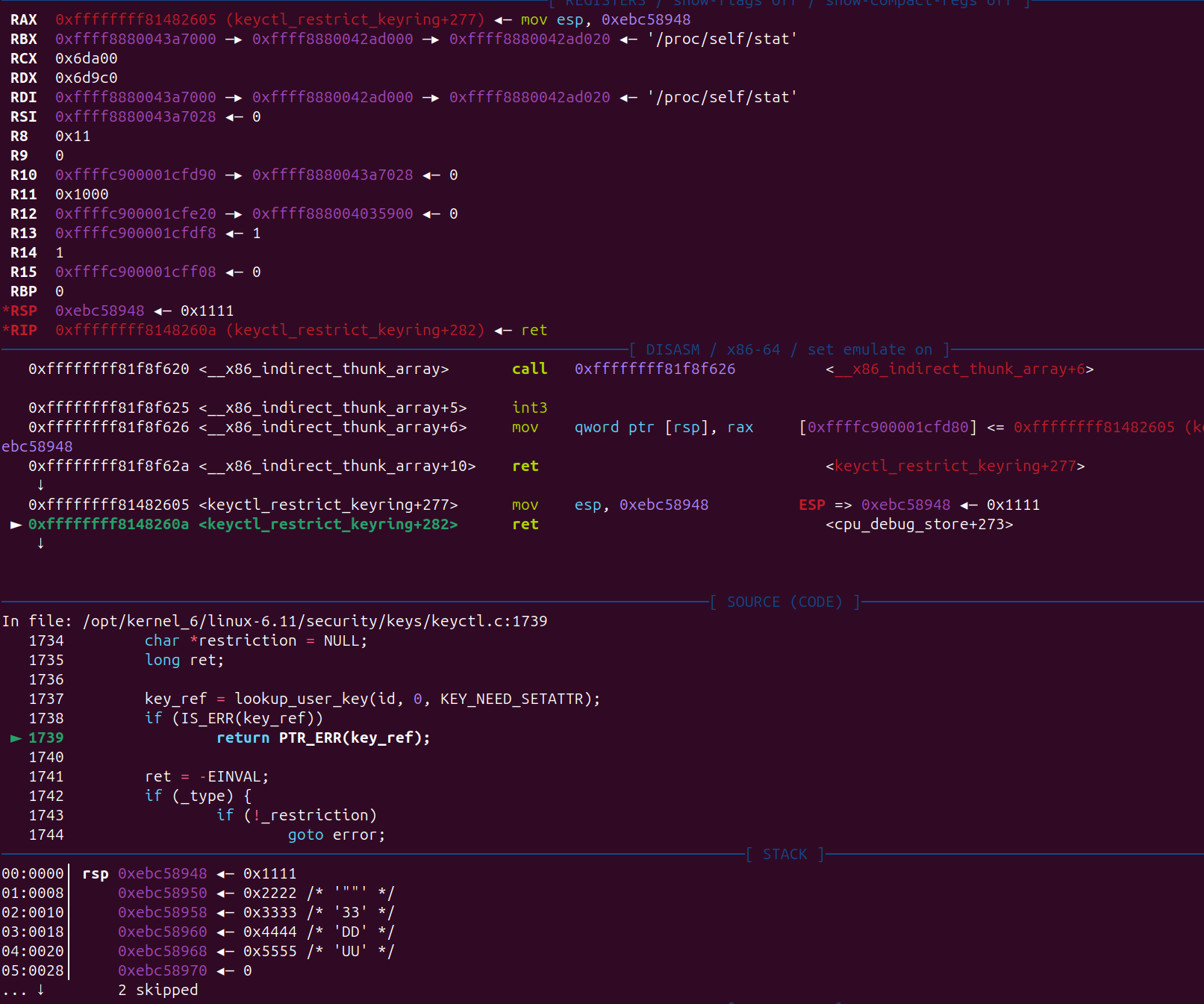Select the current instruction address 0xffffffff8148260a in disassembly
The width and height of the screenshot is (1204, 1004).
[x=108, y=524]
